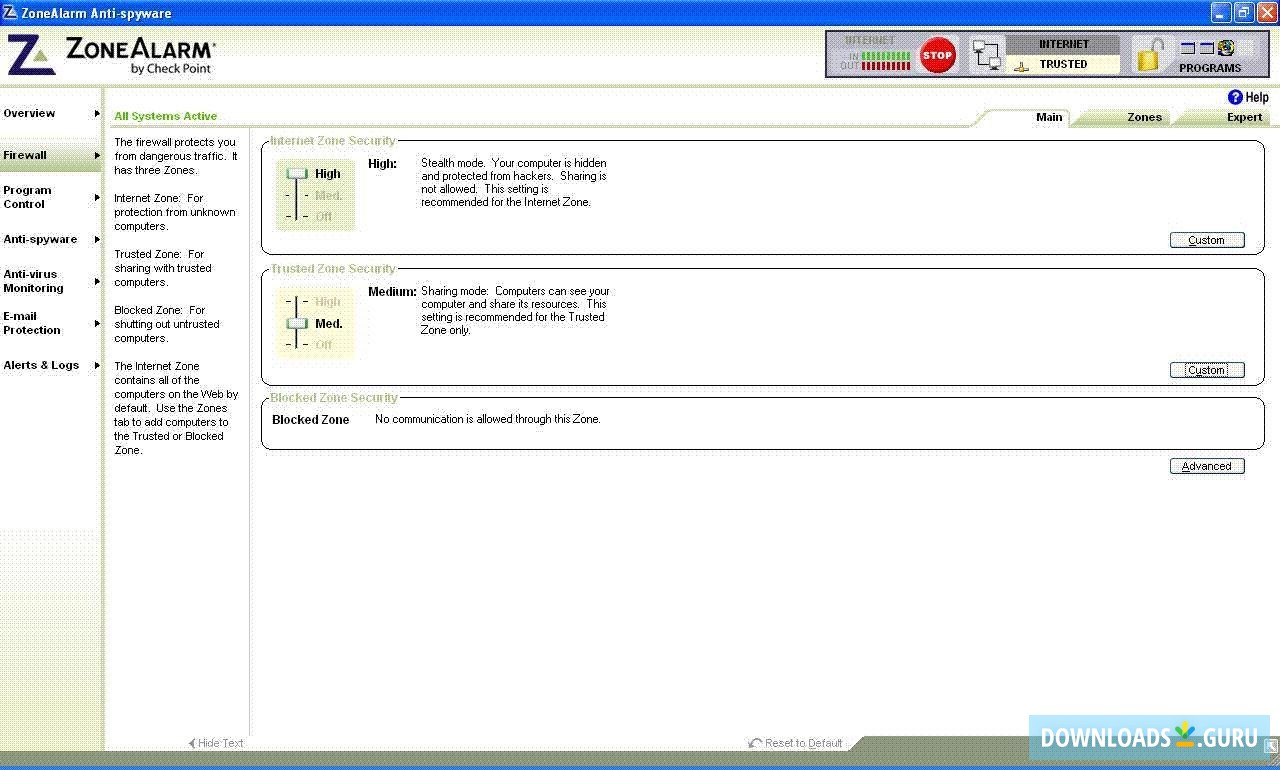The image size is (1280, 770).
Task: Click the globe program icon above PROGRAMS
Action: (1226, 48)
